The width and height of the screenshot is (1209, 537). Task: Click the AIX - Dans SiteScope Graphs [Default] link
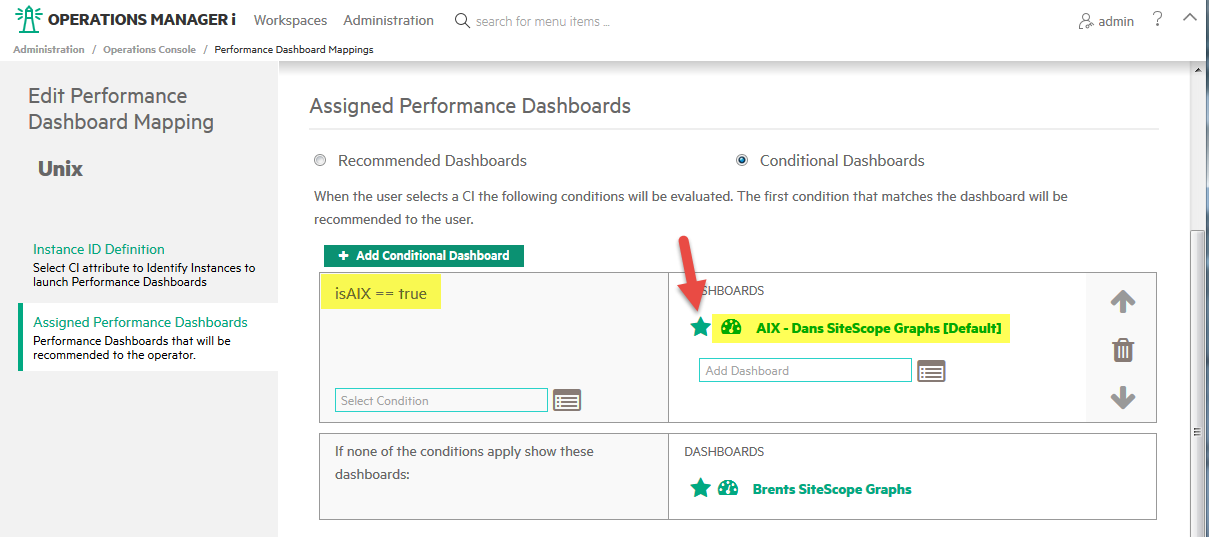(x=878, y=328)
